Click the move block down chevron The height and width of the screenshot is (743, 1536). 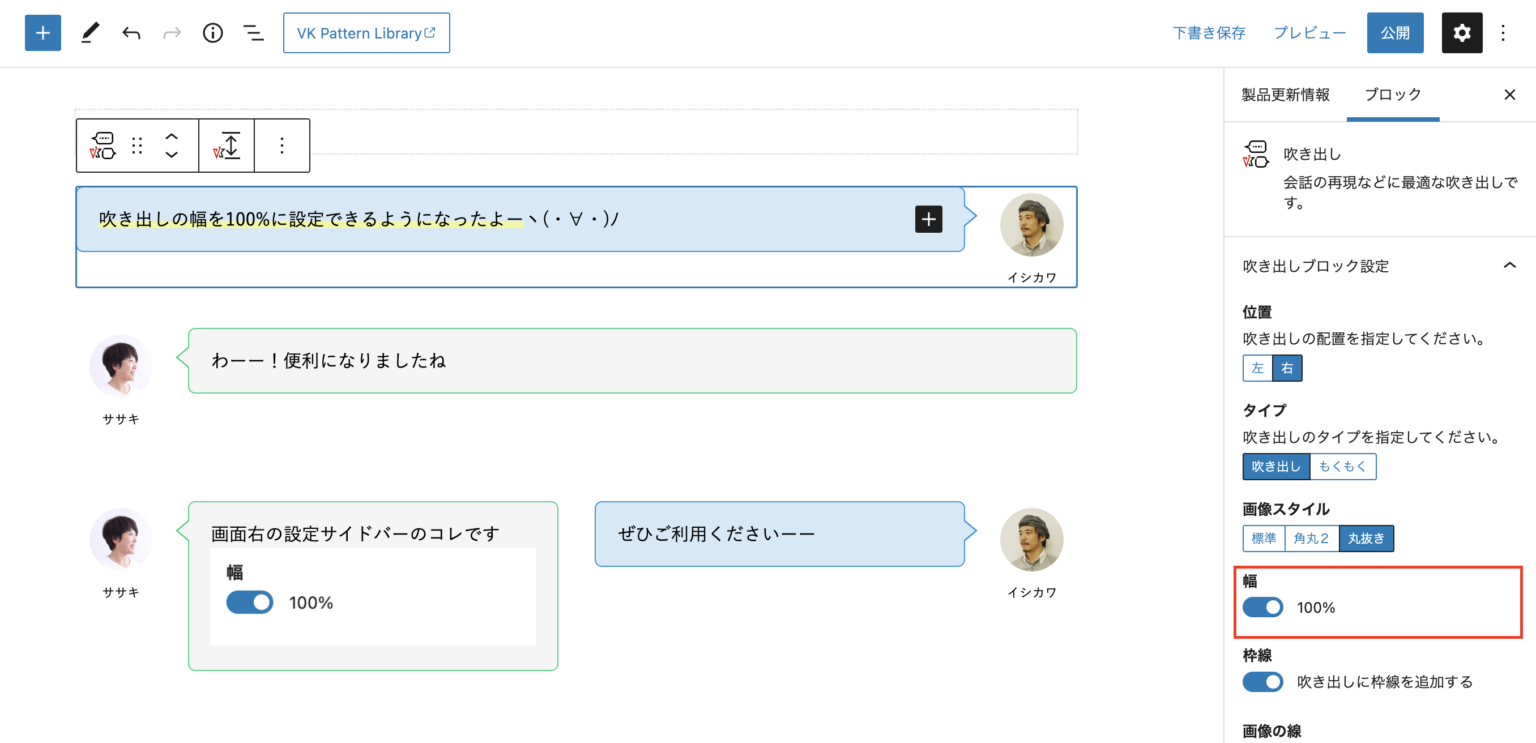pyautogui.click(x=171, y=155)
